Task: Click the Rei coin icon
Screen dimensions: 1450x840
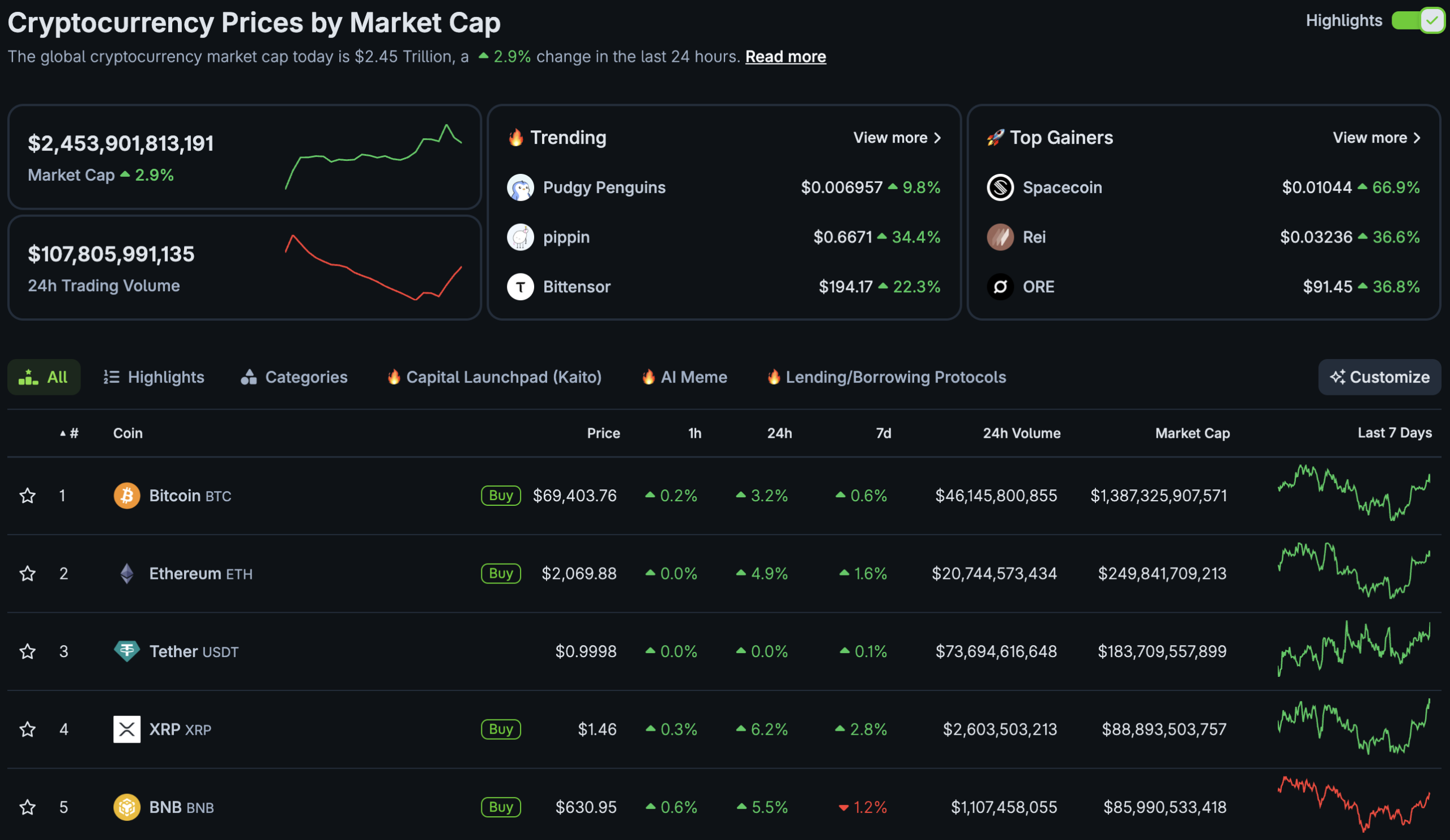Action: (x=1000, y=237)
